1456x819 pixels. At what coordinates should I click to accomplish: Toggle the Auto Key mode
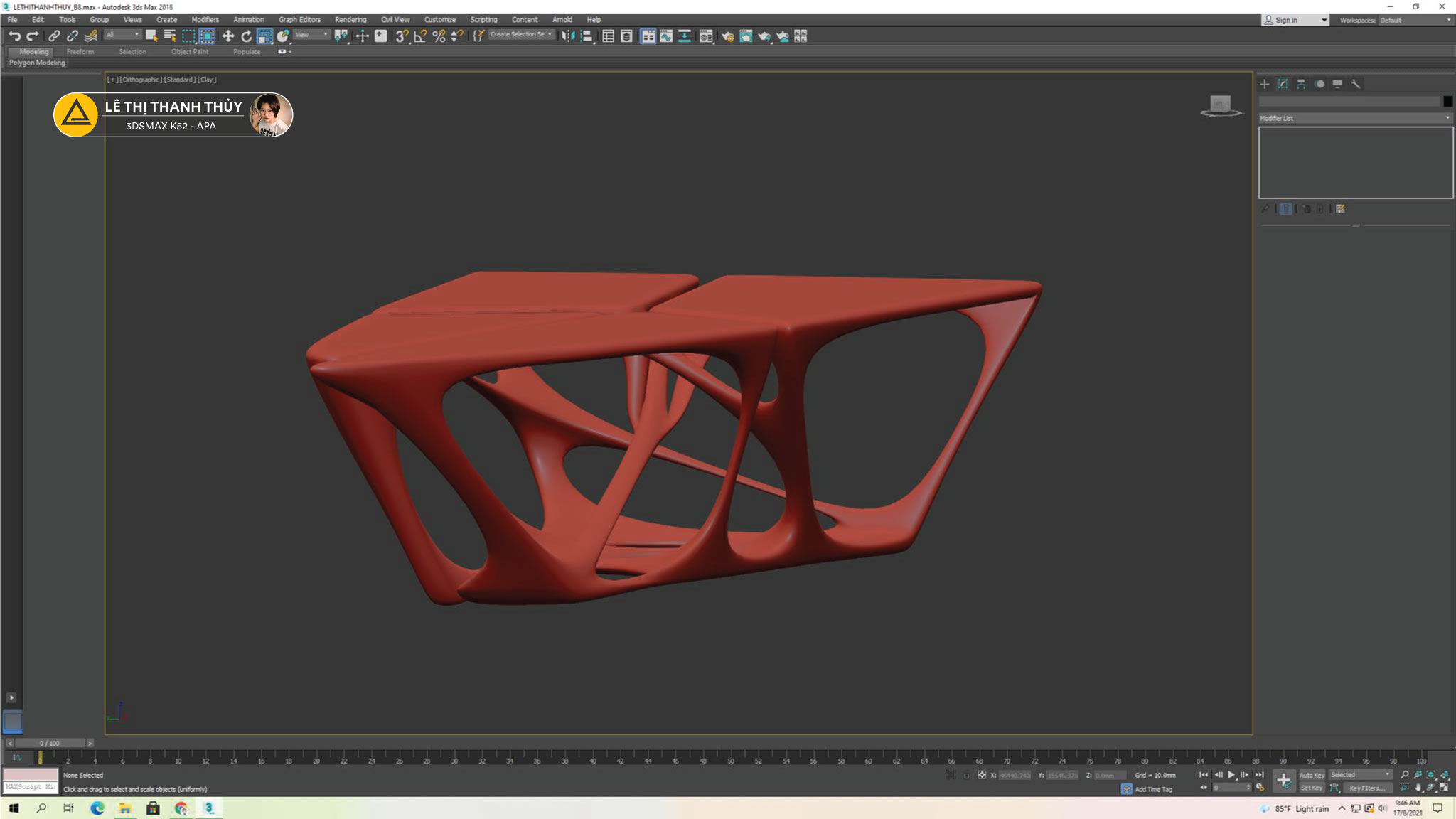[1312, 775]
